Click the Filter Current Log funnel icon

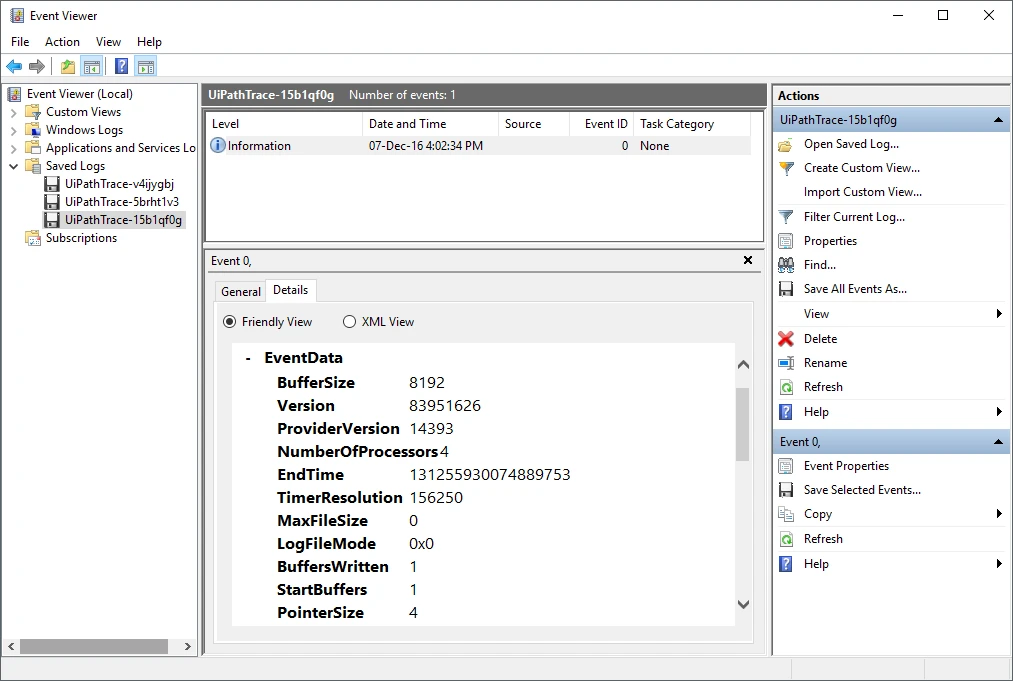(x=786, y=217)
